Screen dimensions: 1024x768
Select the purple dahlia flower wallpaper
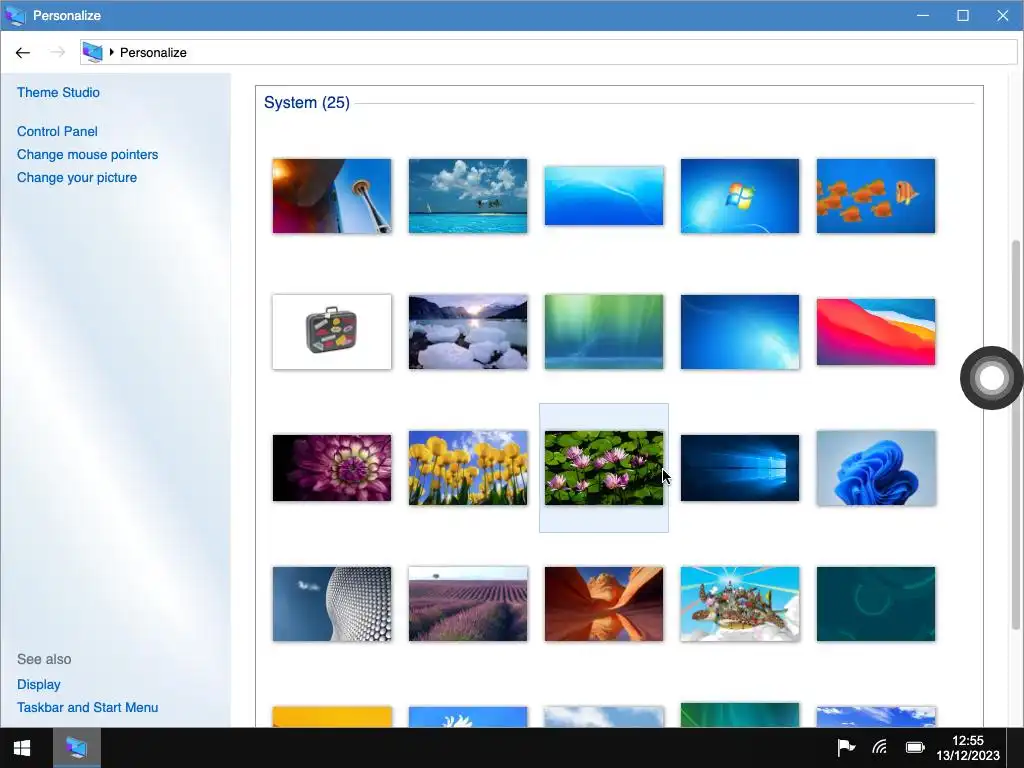[332, 468]
